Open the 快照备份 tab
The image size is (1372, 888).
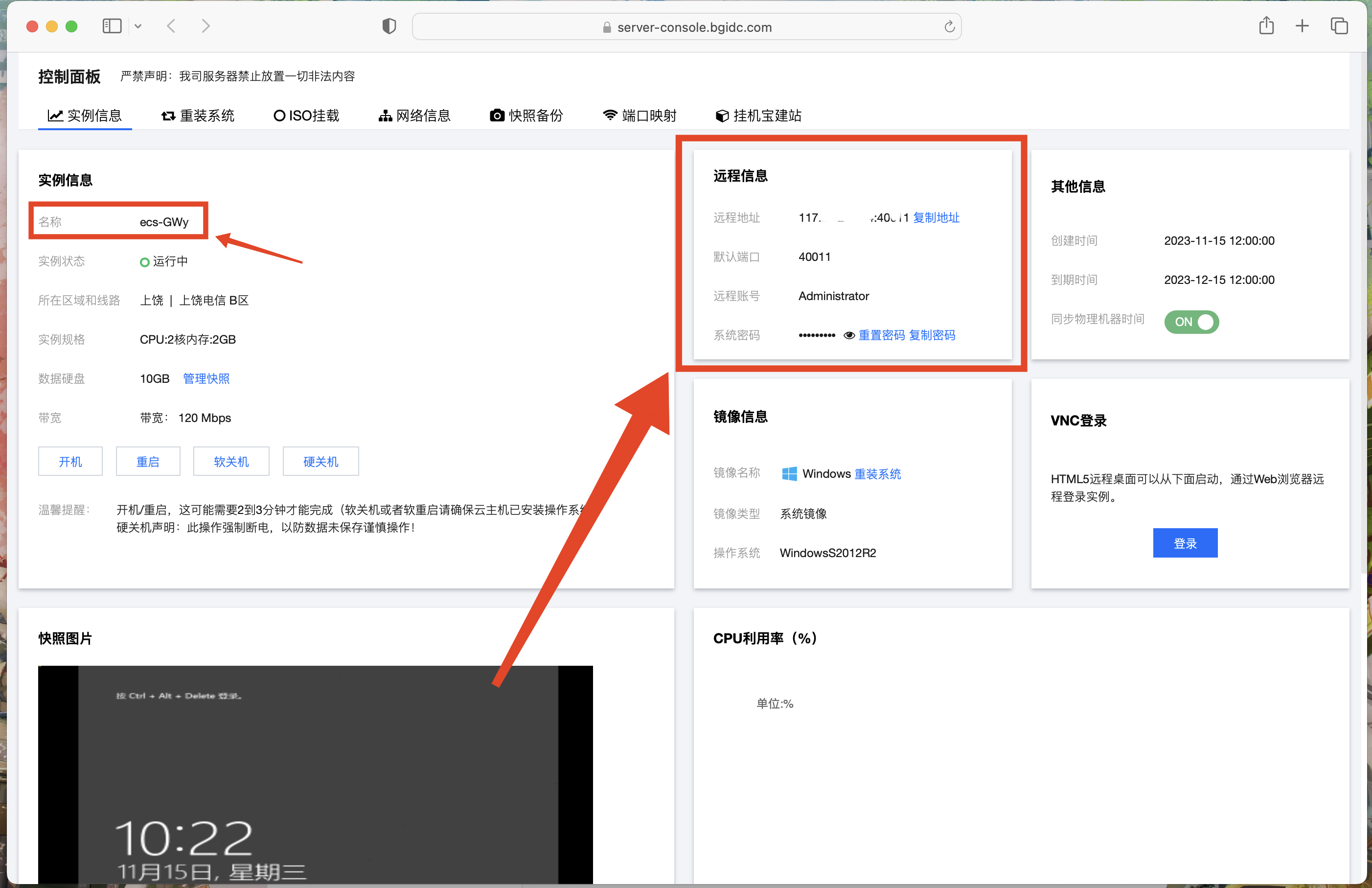click(x=526, y=116)
